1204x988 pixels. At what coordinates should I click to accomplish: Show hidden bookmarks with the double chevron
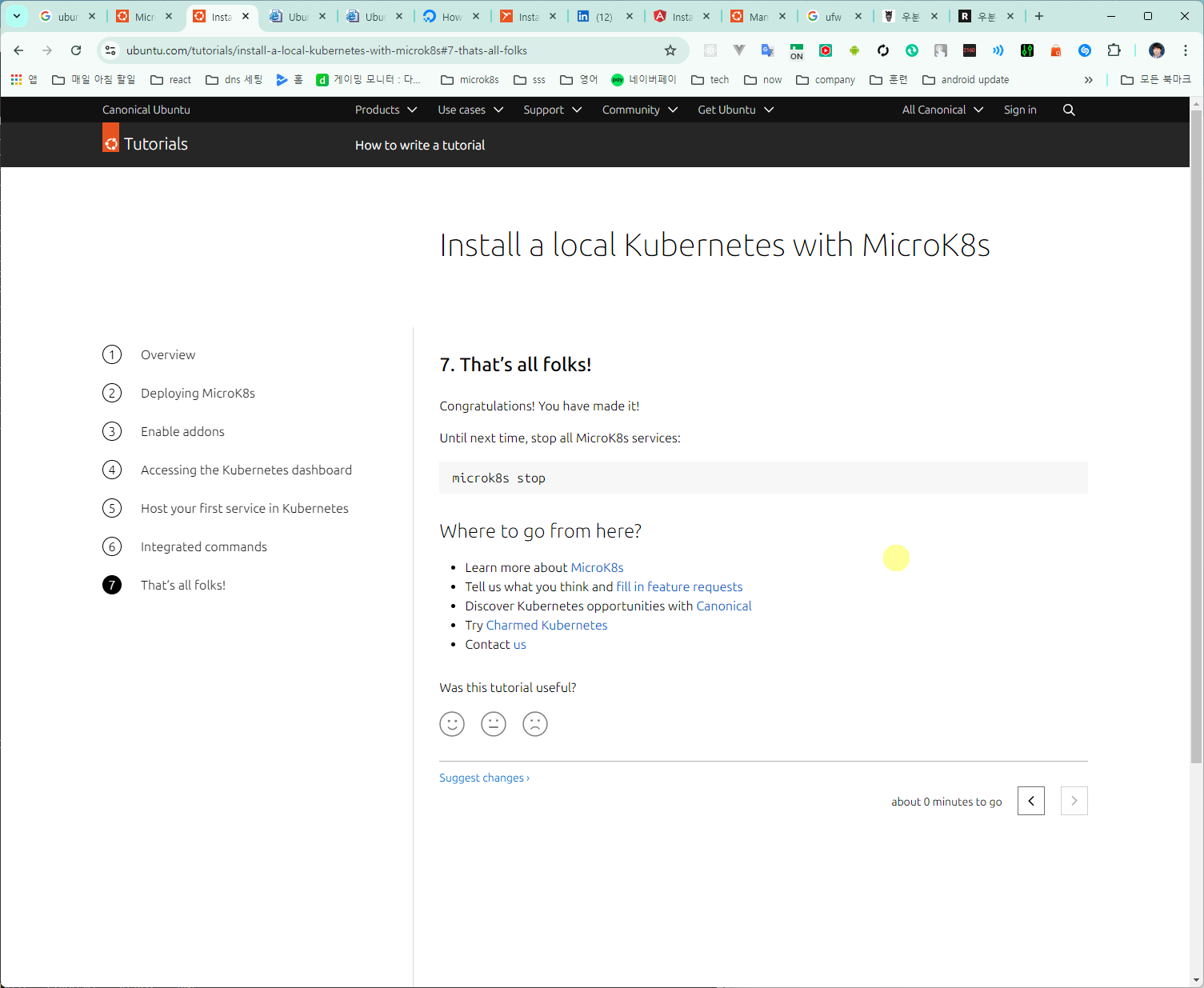pos(1088,79)
